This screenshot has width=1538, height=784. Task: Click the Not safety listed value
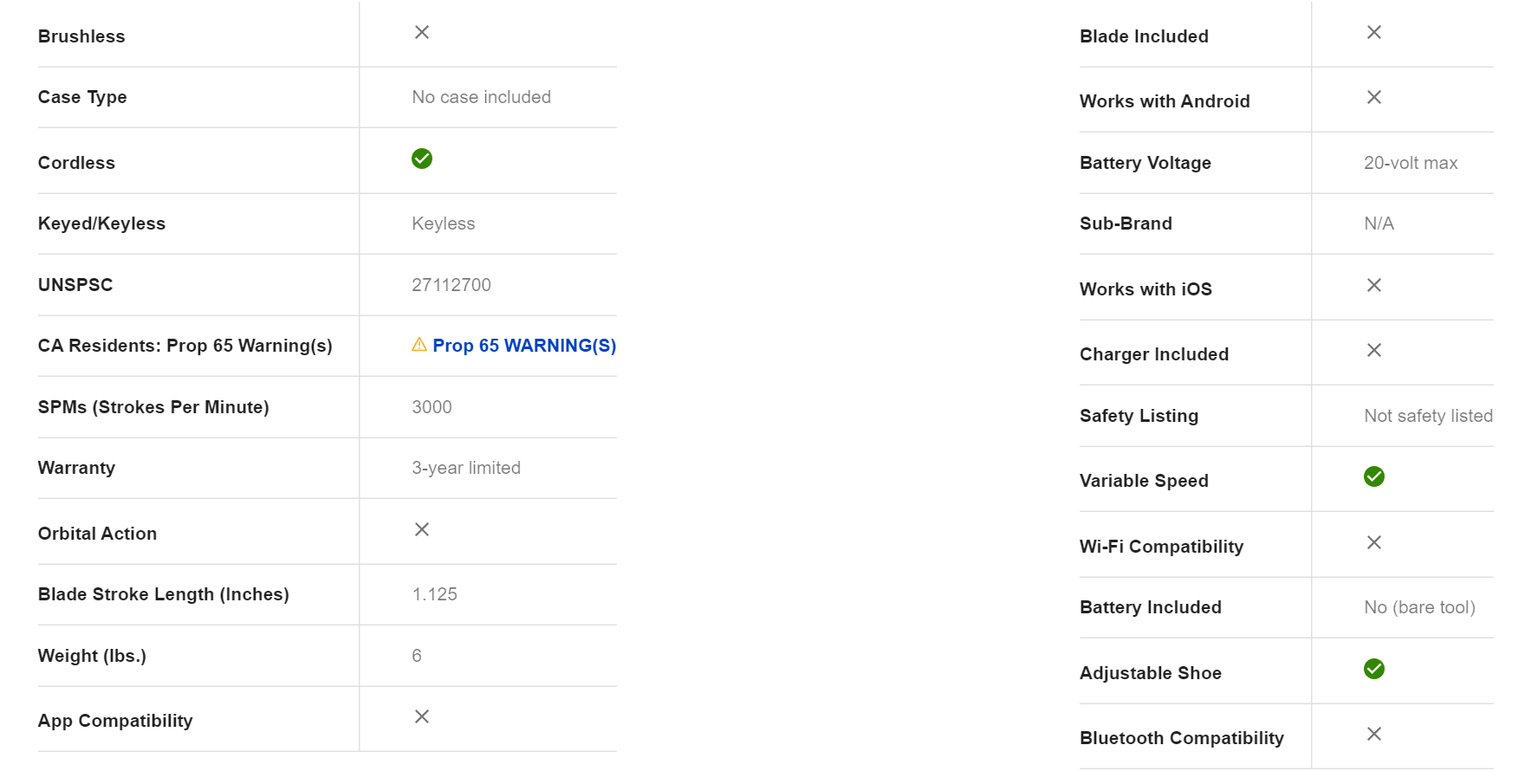click(1428, 416)
